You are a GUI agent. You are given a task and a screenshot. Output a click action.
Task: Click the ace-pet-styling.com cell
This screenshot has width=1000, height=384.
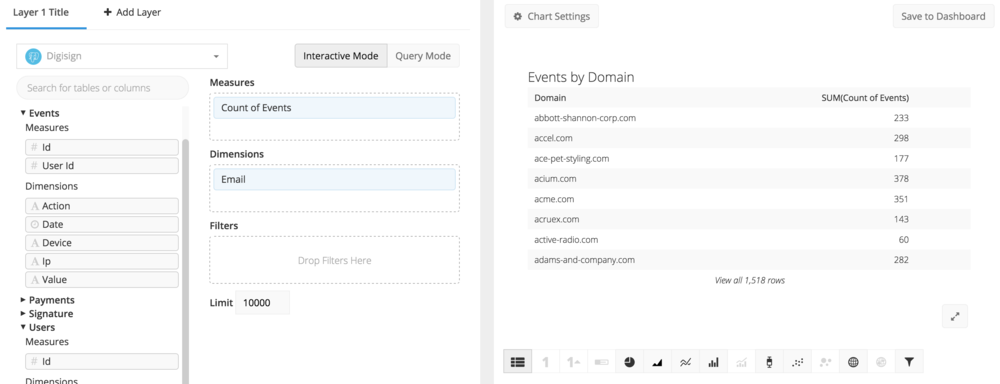coord(571,158)
